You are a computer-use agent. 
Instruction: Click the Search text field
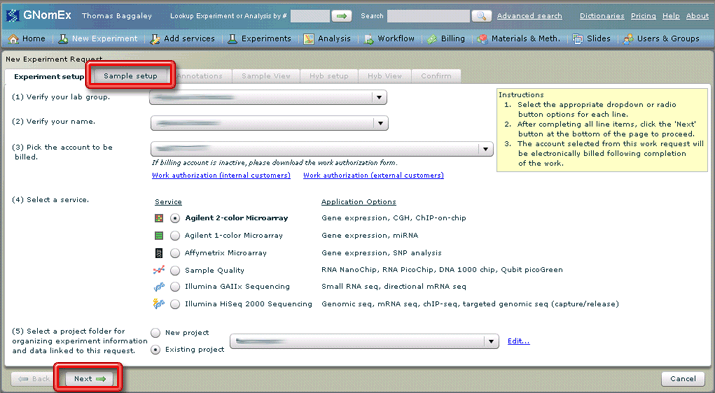click(x=428, y=16)
